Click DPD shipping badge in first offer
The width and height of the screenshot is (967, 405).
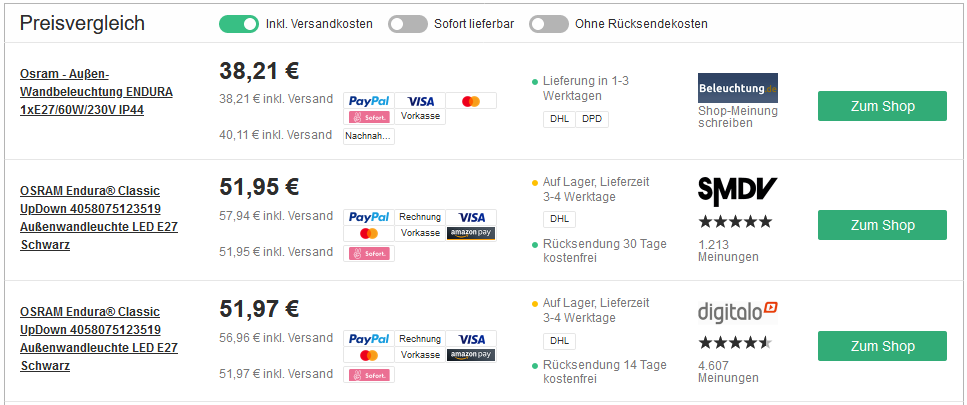tap(592, 119)
